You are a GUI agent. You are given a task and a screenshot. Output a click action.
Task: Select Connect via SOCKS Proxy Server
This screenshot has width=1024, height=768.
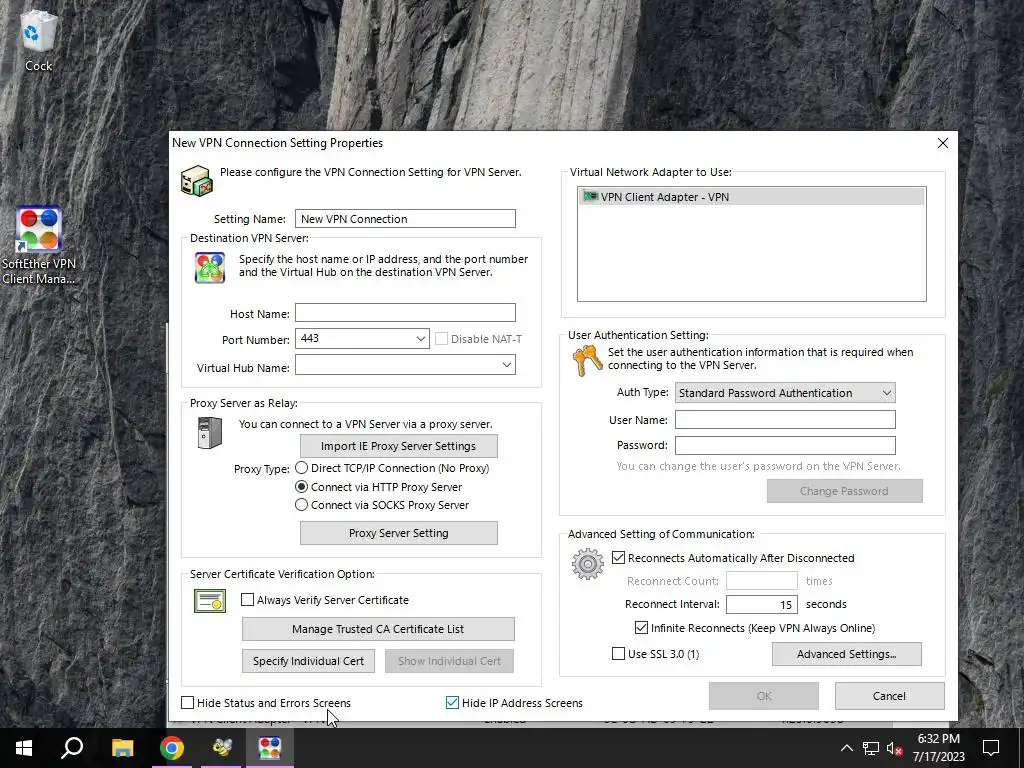[x=301, y=505]
